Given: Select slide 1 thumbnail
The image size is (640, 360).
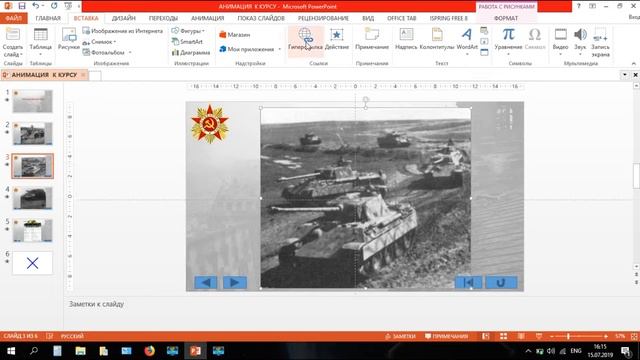Looking at the screenshot, I should (32, 101).
